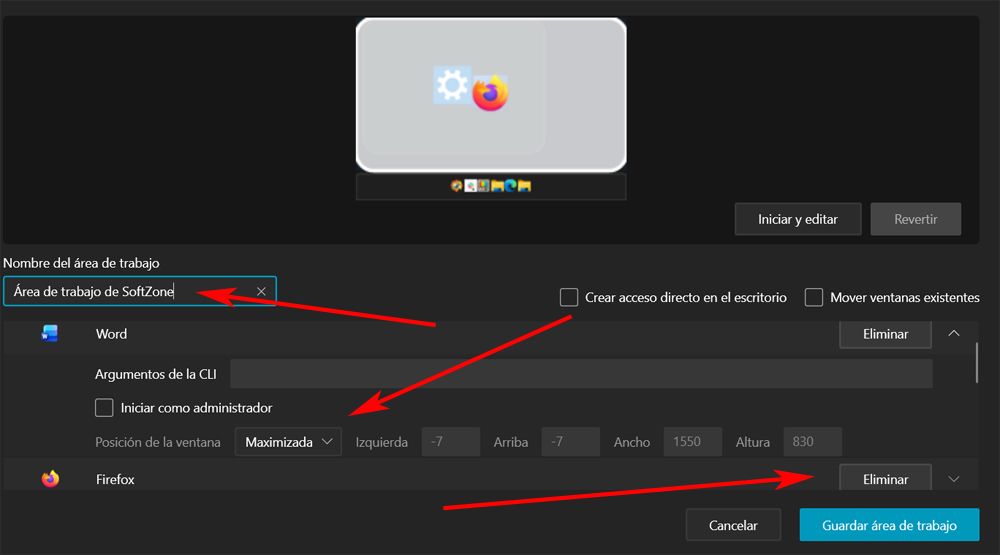
Task: Click the app list vertical scrollbar
Action: tap(976, 362)
